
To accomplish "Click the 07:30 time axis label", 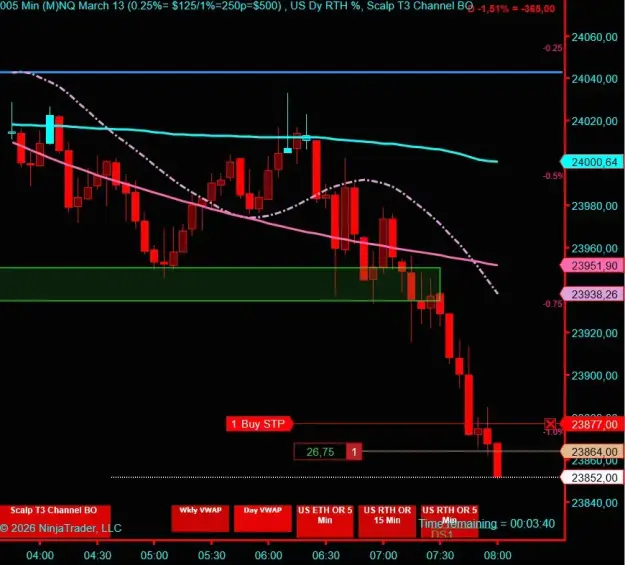I will (x=440, y=555).
